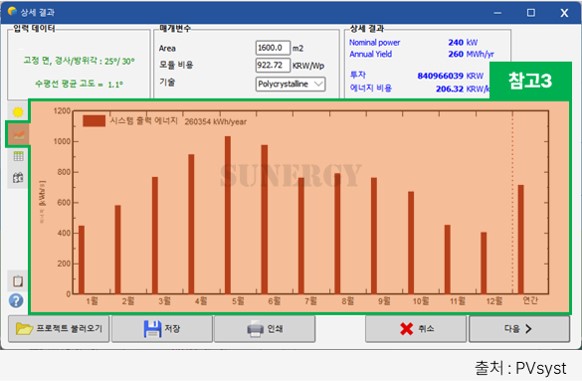Select the 연간 average bar in chart
This screenshot has height=381, width=582.
521,239
